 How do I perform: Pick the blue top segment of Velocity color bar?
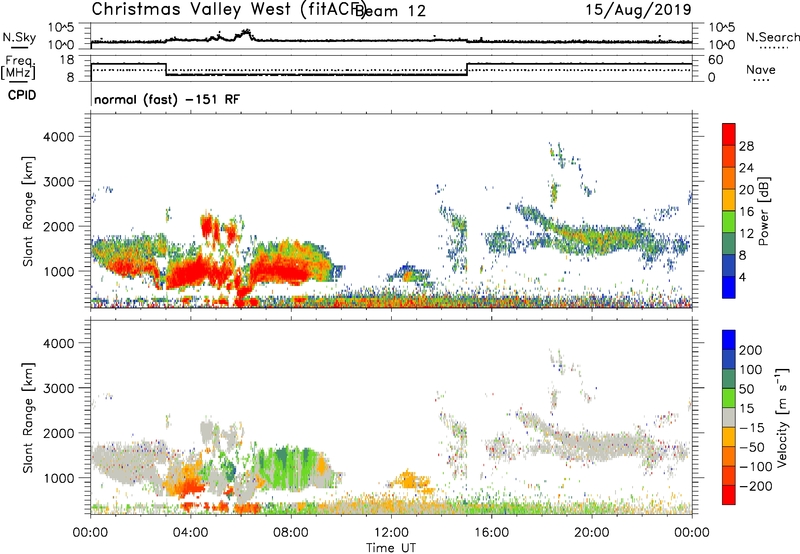pyautogui.click(x=729, y=340)
